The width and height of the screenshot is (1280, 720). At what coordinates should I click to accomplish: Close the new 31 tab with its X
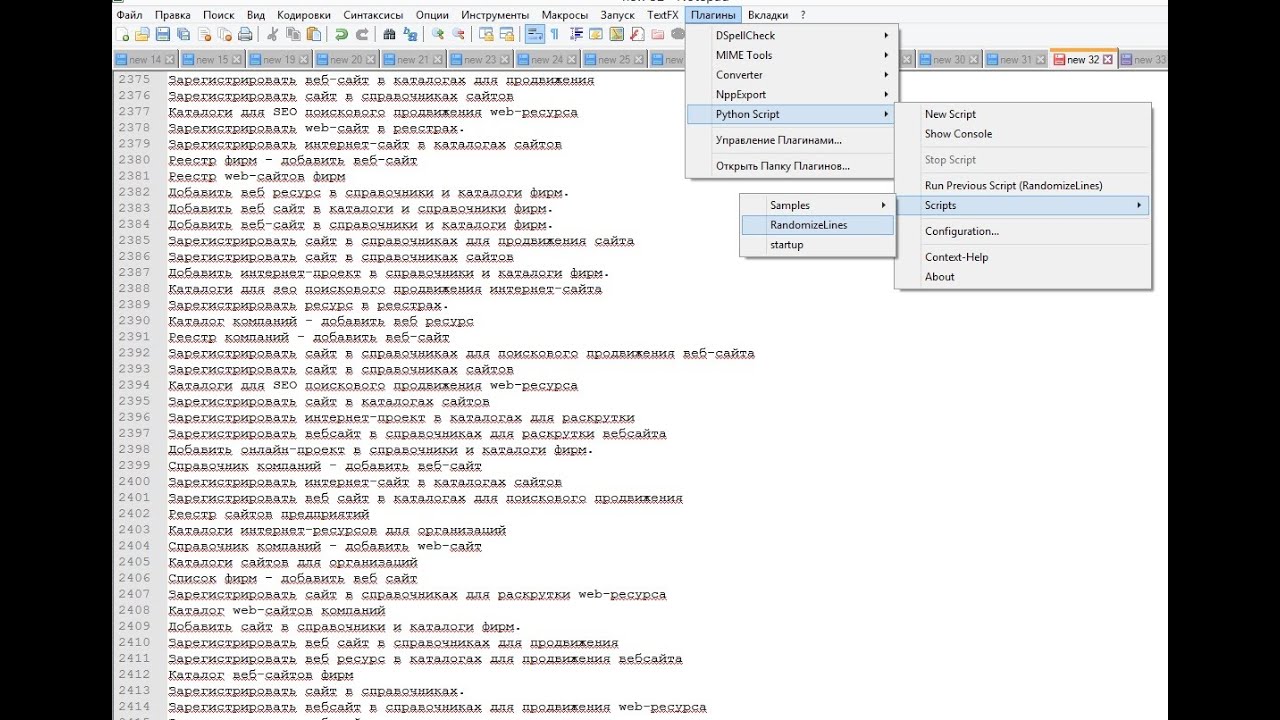pos(1040,60)
